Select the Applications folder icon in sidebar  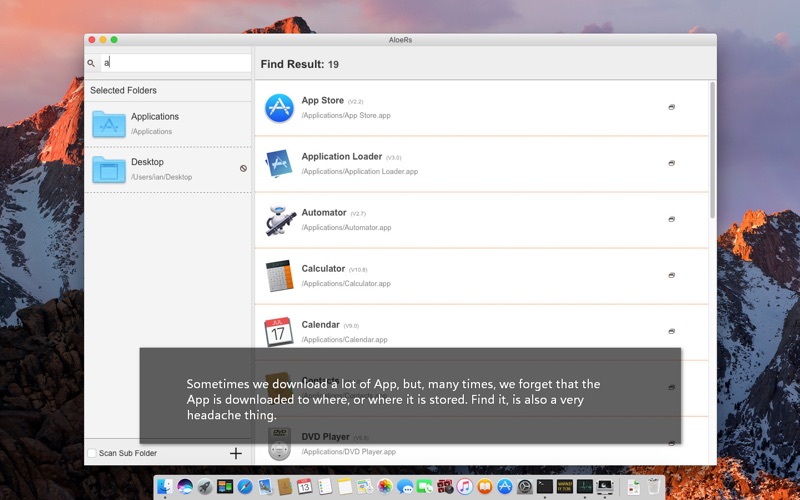click(x=109, y=124)
